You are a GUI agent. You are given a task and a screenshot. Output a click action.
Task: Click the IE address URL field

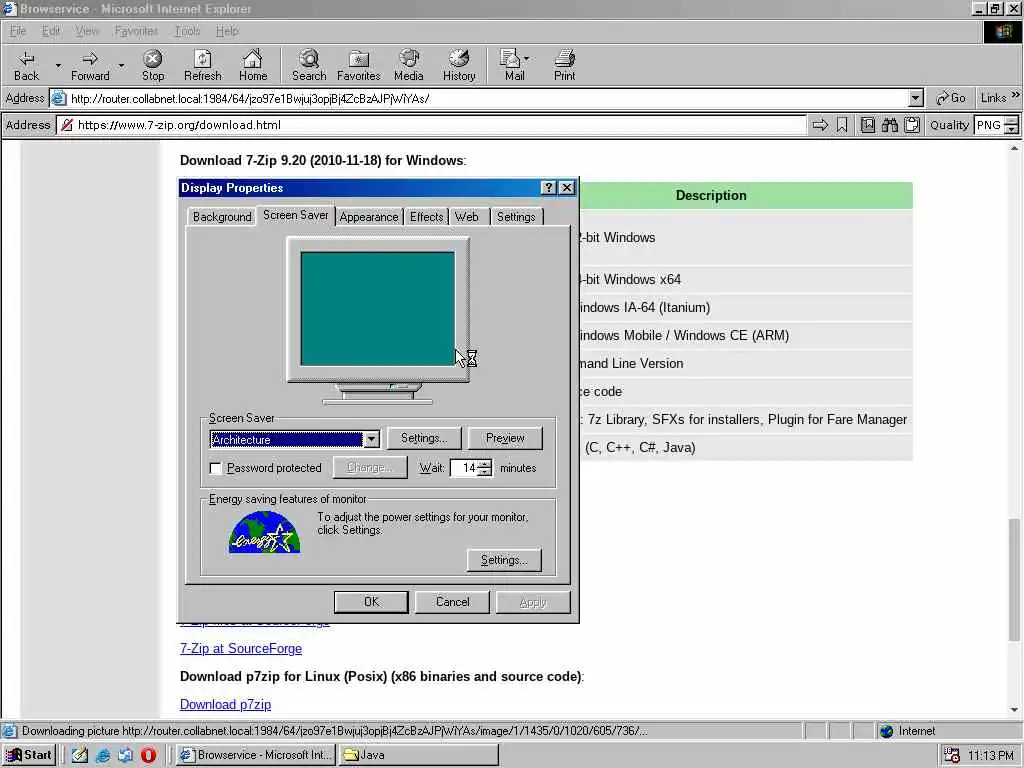point(480,99)
